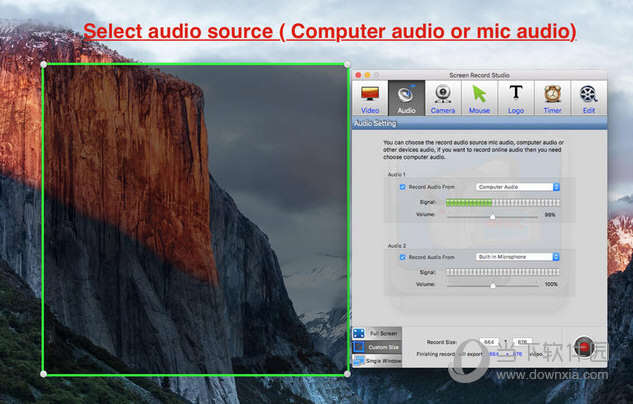633x404 pixels.
Task: Click the top-left handle of green capture frame
Action: click(x=44, y=65)
